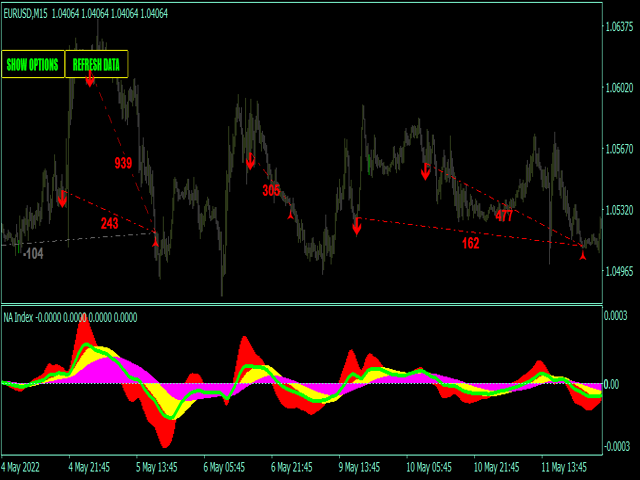This screenshot has width=640, height=480.
Task: Select the 477 pips label
Action: tap(504, 216)
